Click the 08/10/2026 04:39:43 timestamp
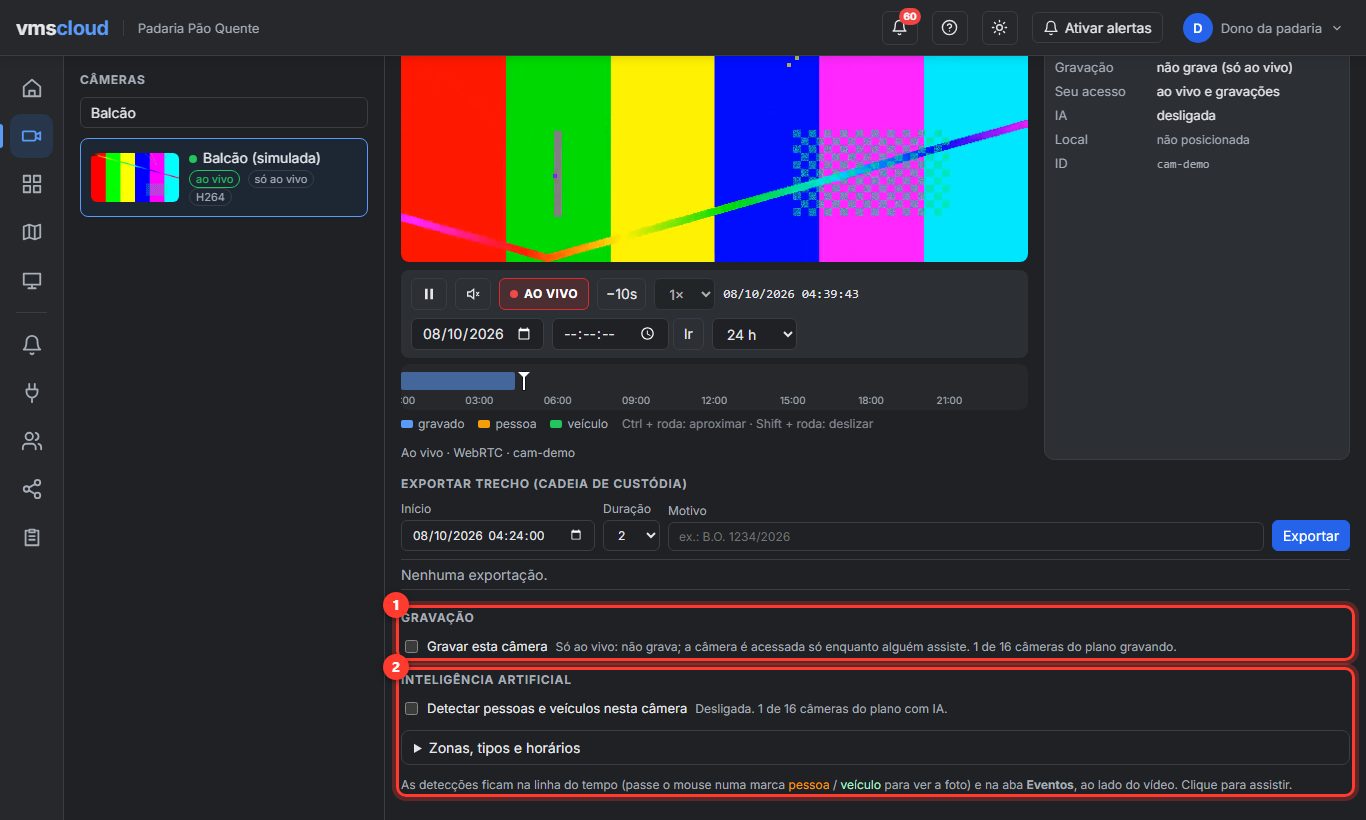The image size is (1366, 820). pyautogui.click(x=791, y=294)
